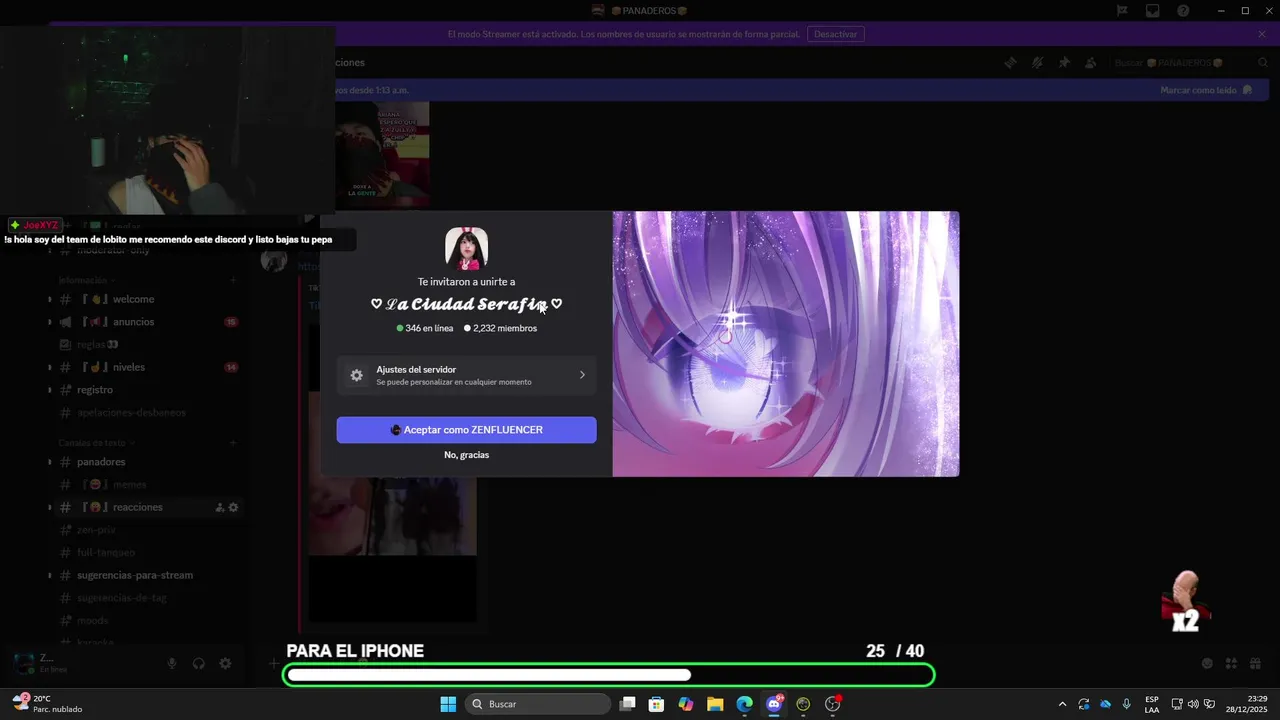Collapse the Información category
The height and width of the screenshot is (720, 1280).
[86, 280]
